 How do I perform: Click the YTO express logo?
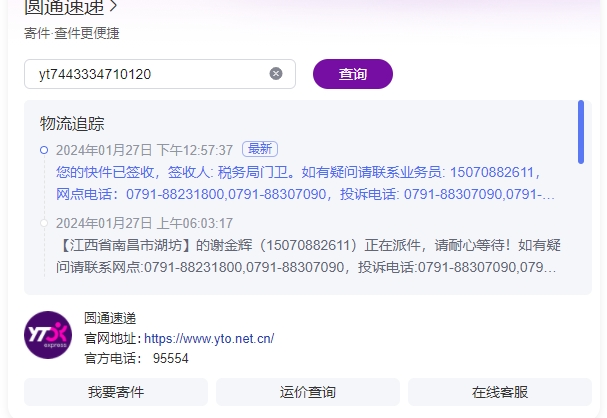pyautogui.click(x=48, y=335)
